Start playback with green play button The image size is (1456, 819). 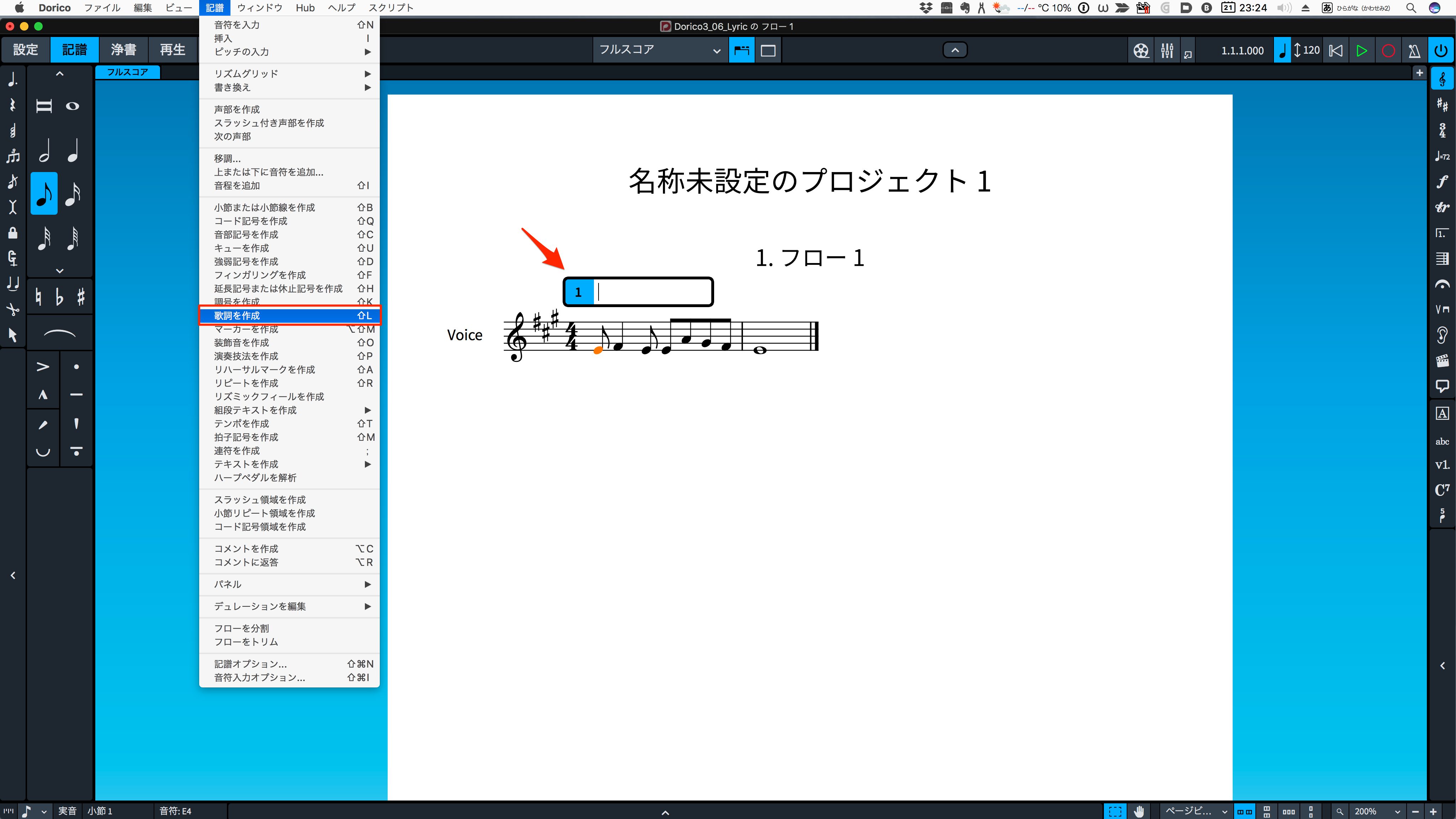1362,51
